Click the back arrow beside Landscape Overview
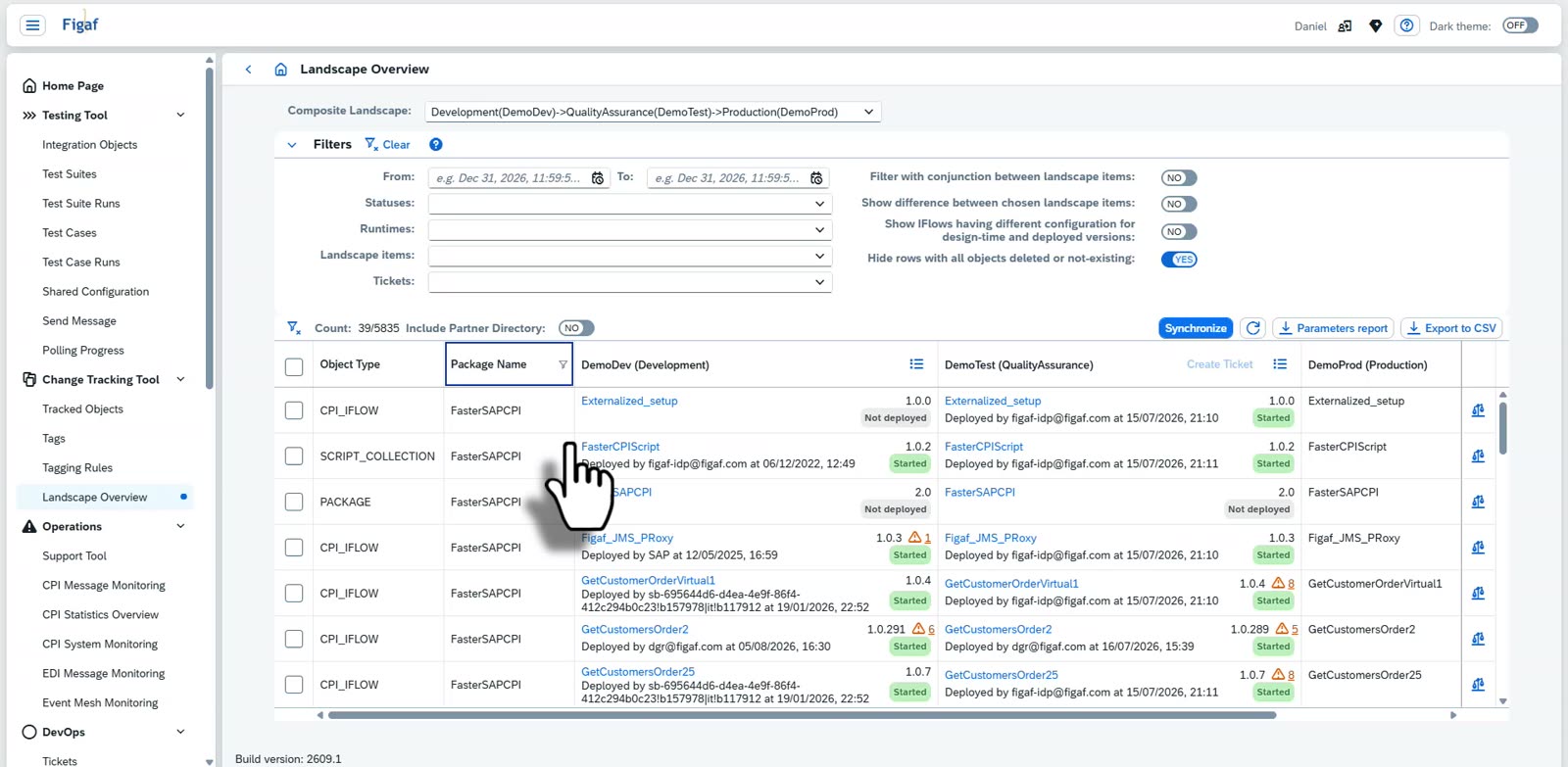The image size is (1568, 767). click(x=249, y=70)
